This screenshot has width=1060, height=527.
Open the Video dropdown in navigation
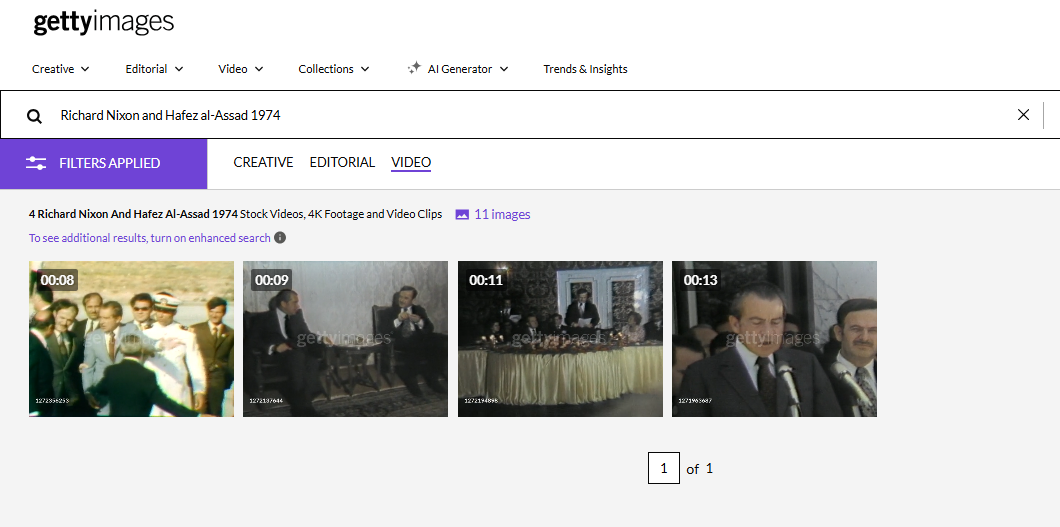[240, 69]
